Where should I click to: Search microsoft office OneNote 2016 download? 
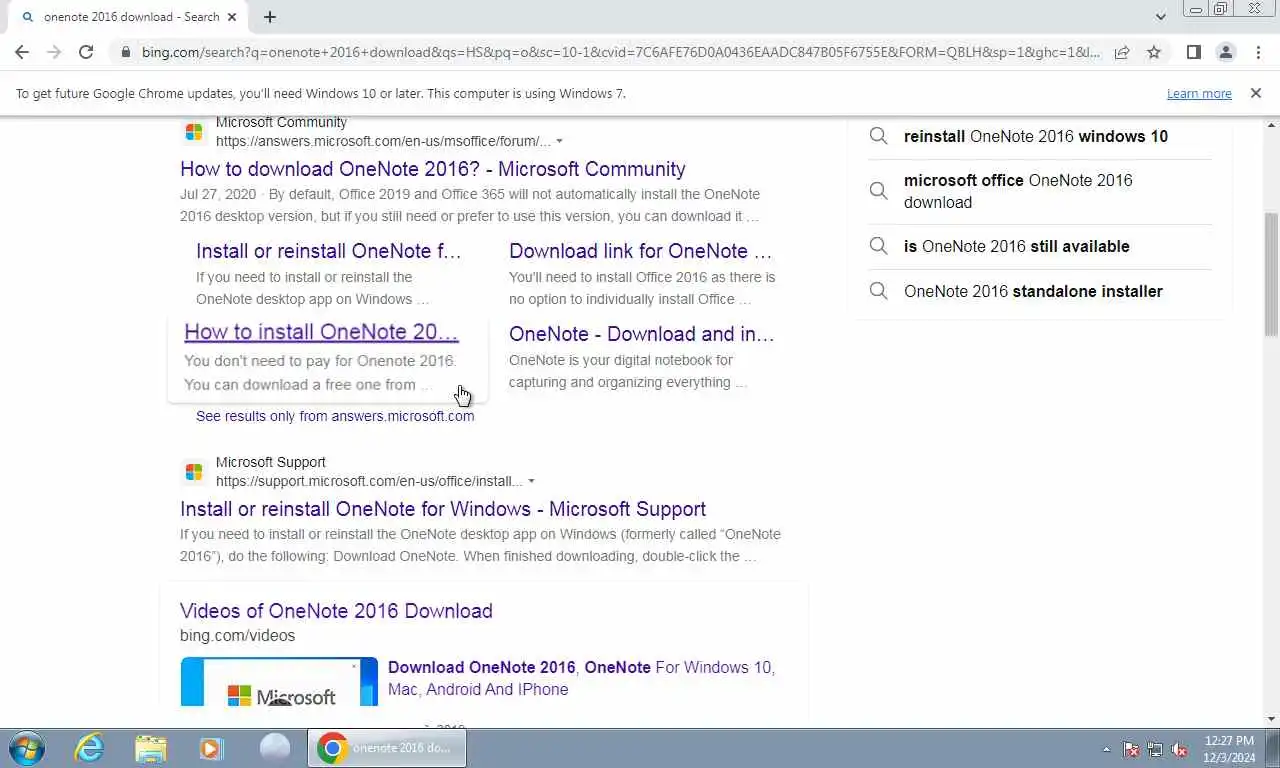[x=1018, y=191]
